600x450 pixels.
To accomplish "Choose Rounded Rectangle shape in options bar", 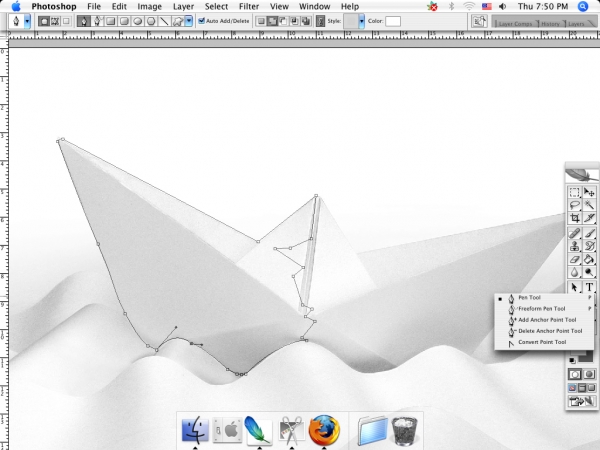I will 124,21.
